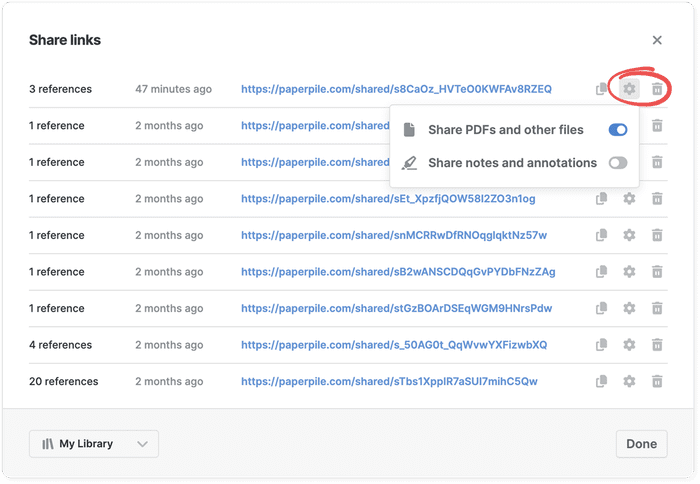700x484 pixels.
Task: Open settings for link ending in snMCRRwDfRNOqglqktNz57w
Action: tap(629, 235)
